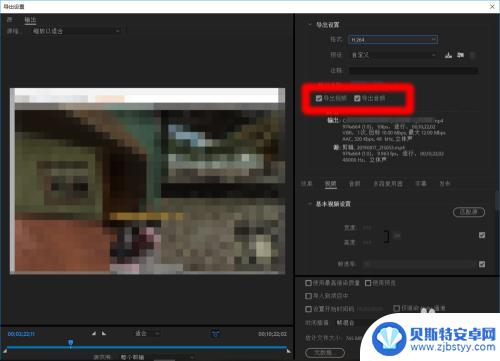Click the output file name link
The width and height of the screenshot is (500, 361).
pos(393,120)
